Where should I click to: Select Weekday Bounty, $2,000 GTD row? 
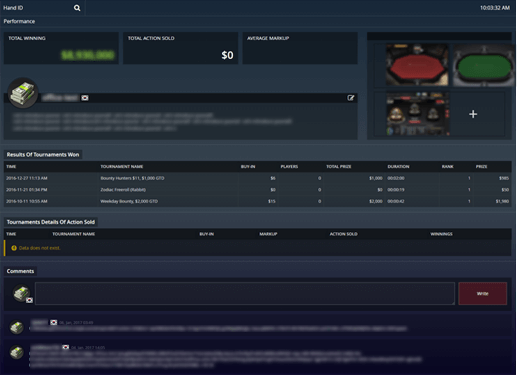point(258,201)
